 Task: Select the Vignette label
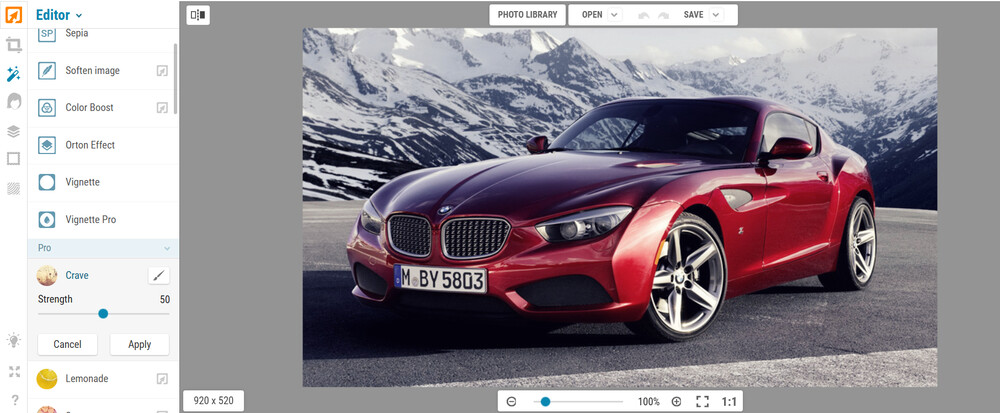(x=82, y=182)
